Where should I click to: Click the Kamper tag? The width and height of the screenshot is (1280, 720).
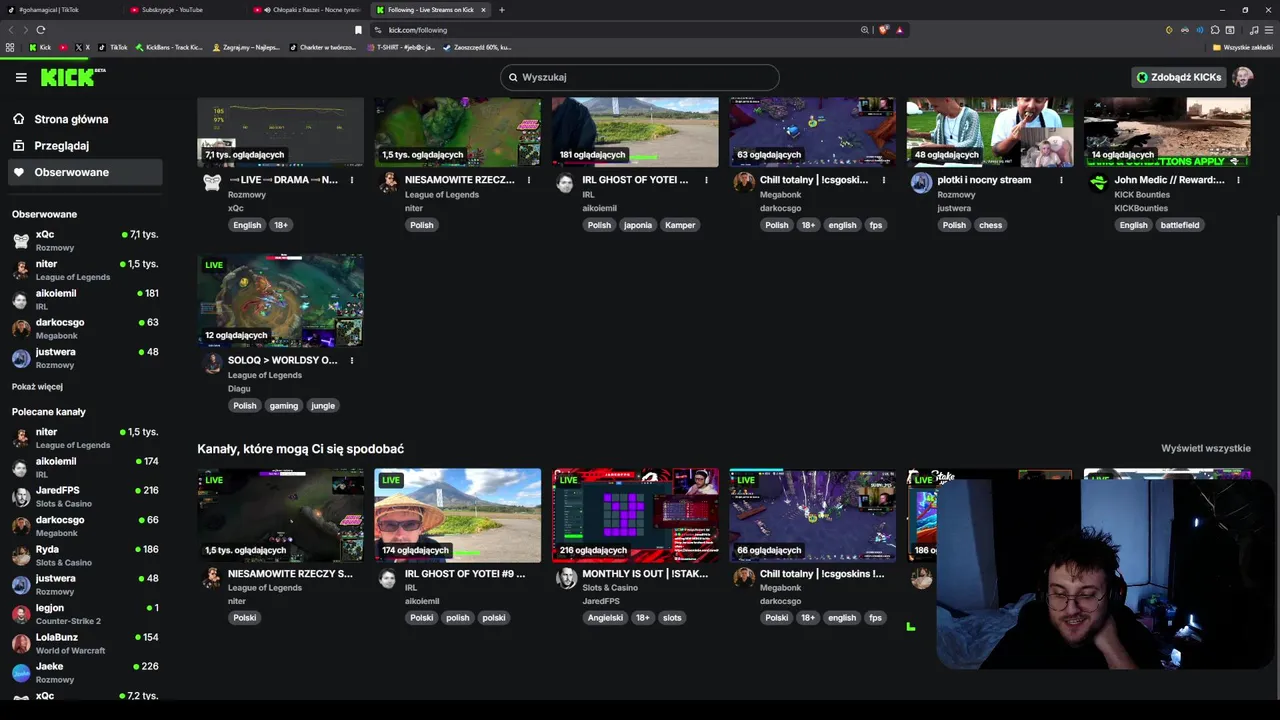(680, 225)
